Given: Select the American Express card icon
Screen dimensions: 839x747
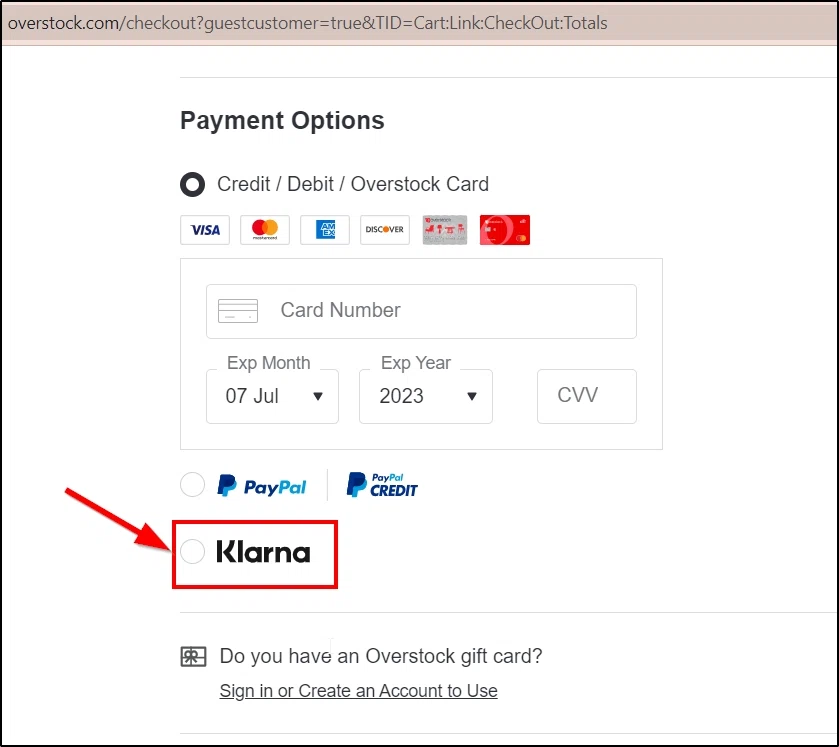Looking at the screenshot, I should tap(324, 230).
